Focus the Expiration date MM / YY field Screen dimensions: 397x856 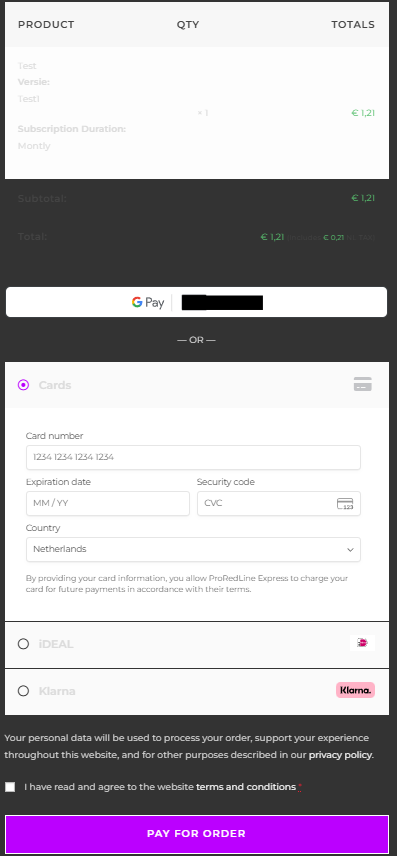coord(108,503)
